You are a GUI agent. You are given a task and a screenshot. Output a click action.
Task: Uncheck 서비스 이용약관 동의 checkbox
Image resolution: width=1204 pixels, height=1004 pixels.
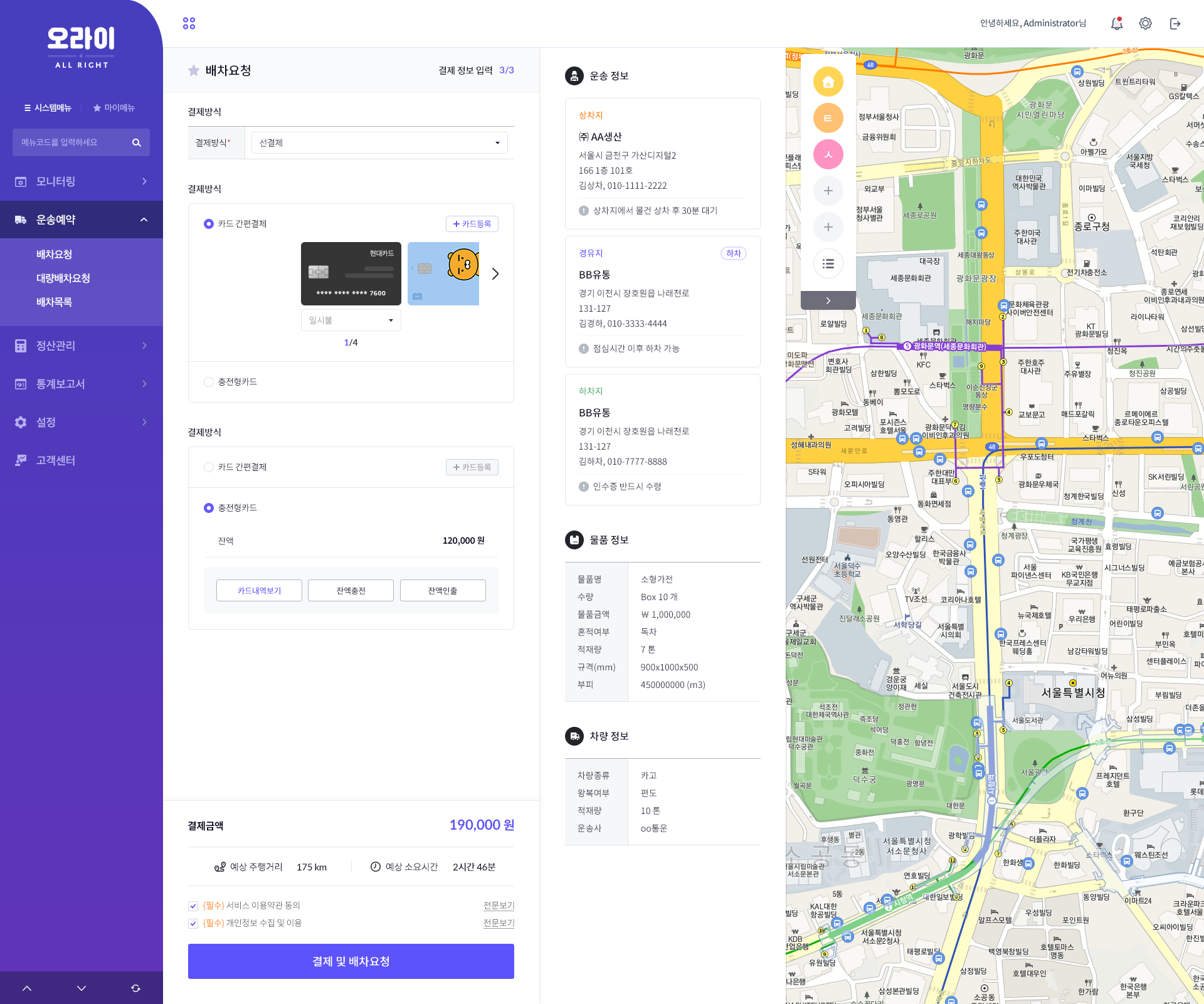pyautogui.click(x=193, y=906)
